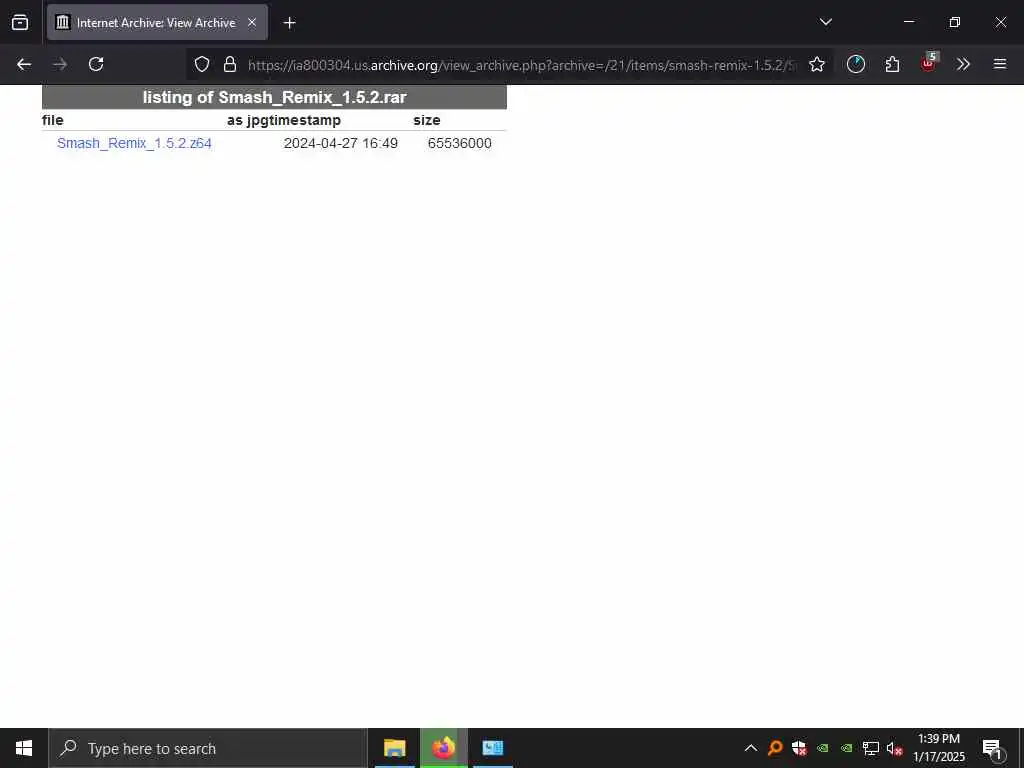Viewport: 1024px width, 768px height.
Task: Open the muted volume tray icon
Action: (x=894, y=748)
